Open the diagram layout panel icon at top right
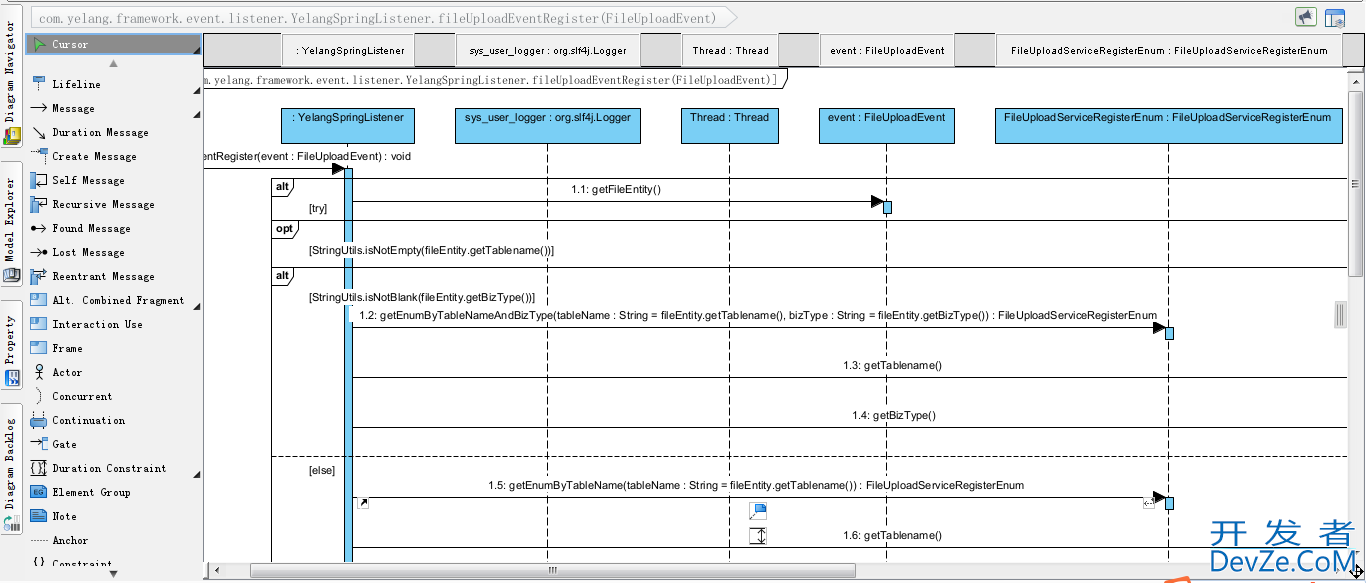The image size is (1366, 583). pyautogui.click(x=1335, y=17)
